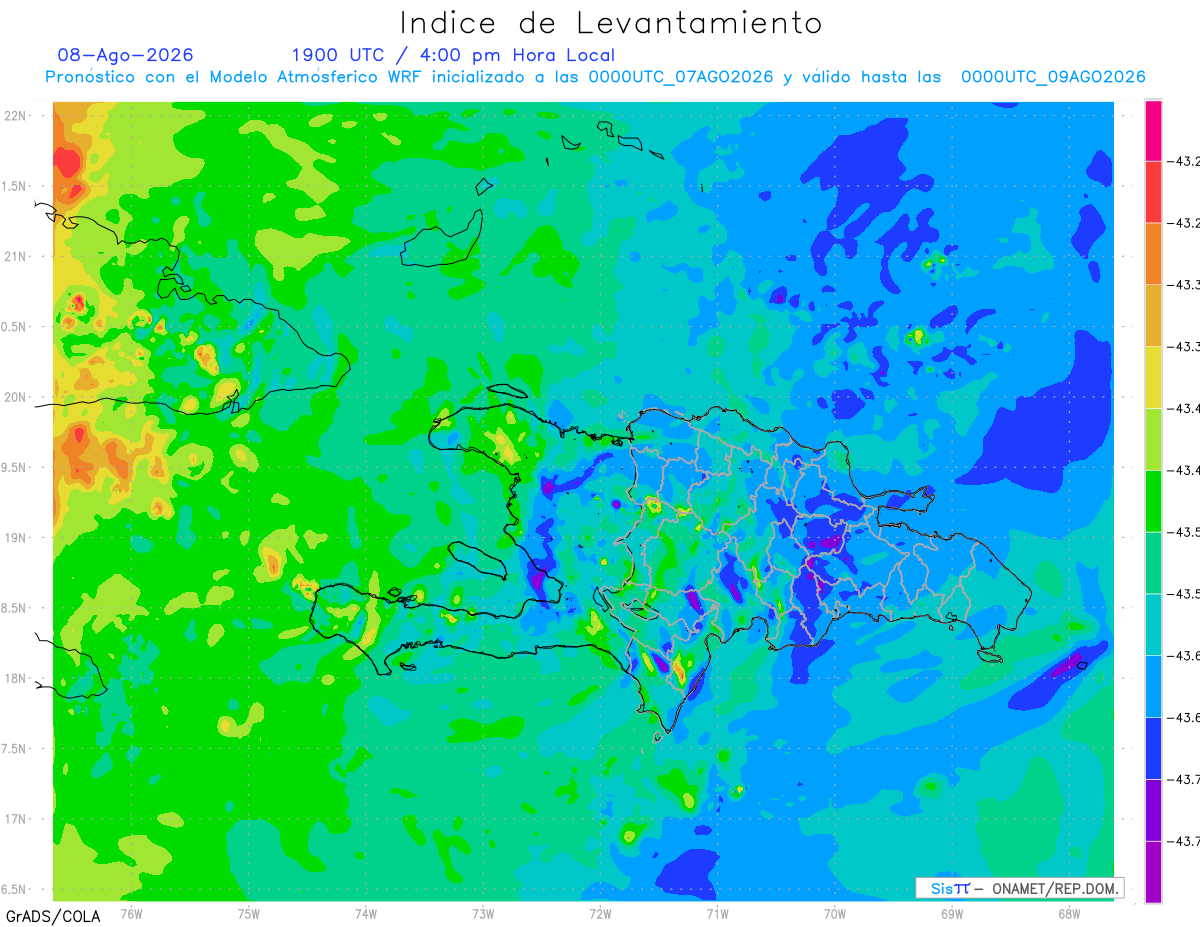This screenshot has width=1200, height=927.
Task: Click the 0000UTC_07AGO2026 initialization time
Action: pos(680,77)
